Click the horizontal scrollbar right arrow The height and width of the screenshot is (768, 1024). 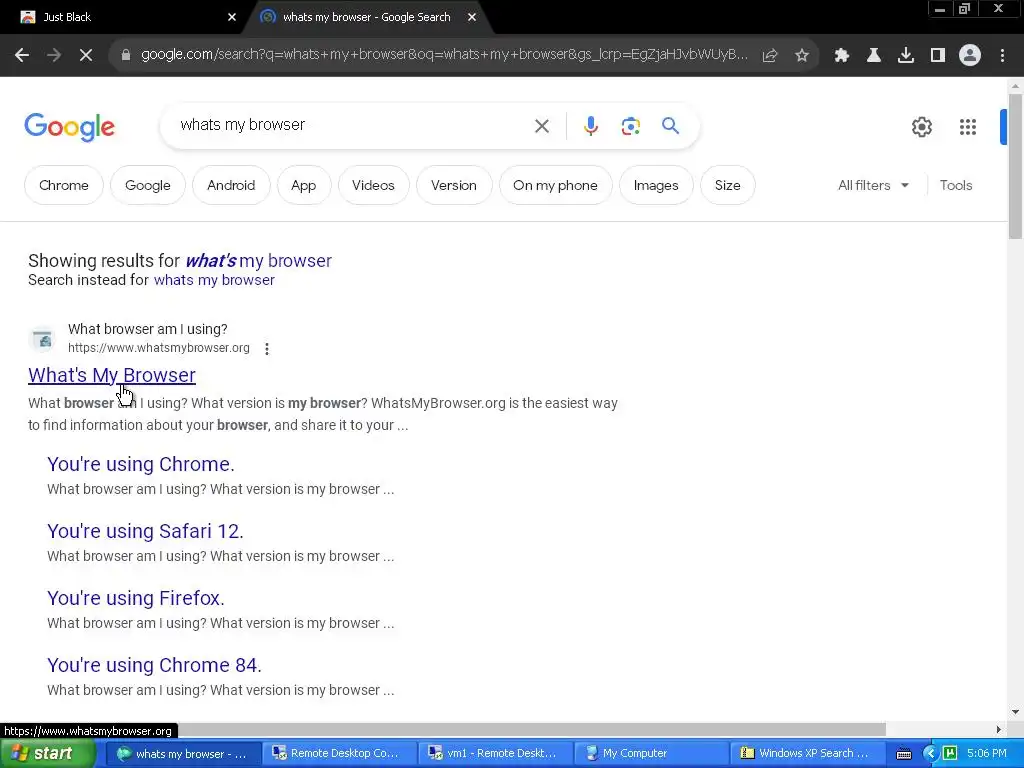(999, 729)
